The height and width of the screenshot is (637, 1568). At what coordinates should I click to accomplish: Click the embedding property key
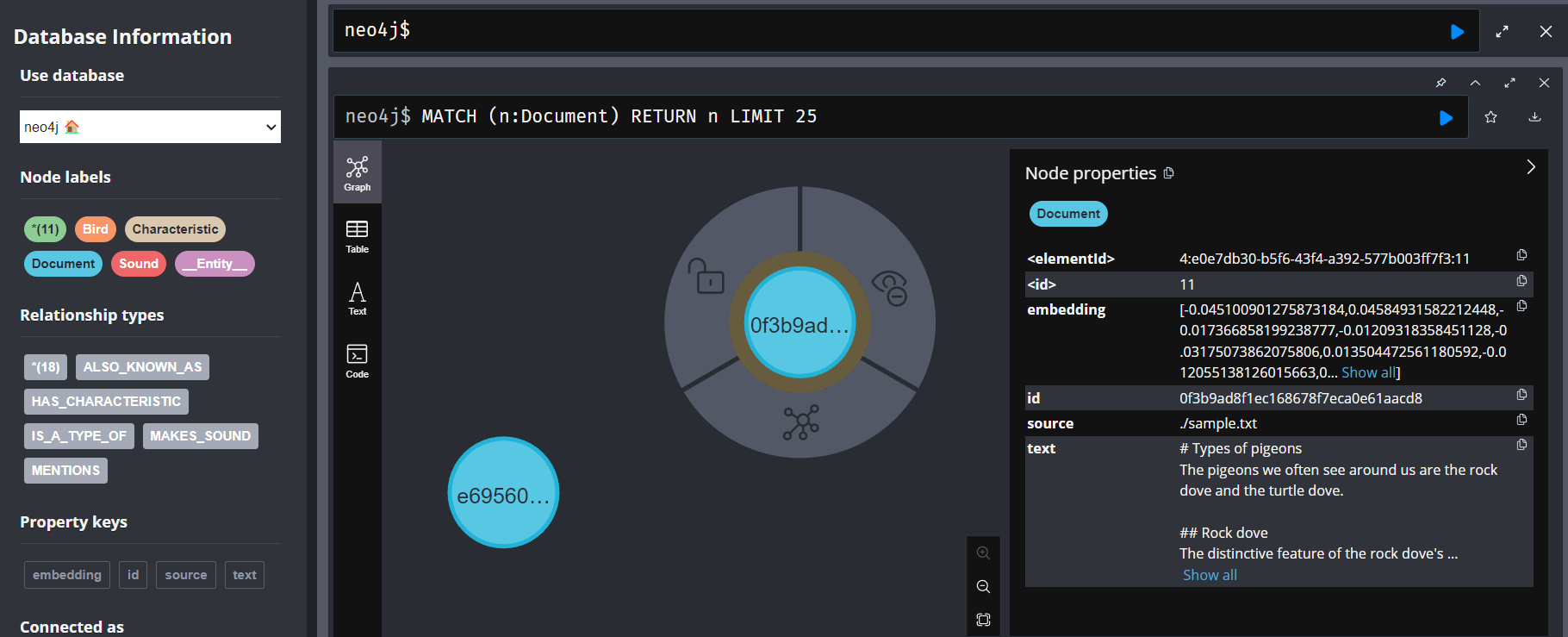click(x=67, y=575)
